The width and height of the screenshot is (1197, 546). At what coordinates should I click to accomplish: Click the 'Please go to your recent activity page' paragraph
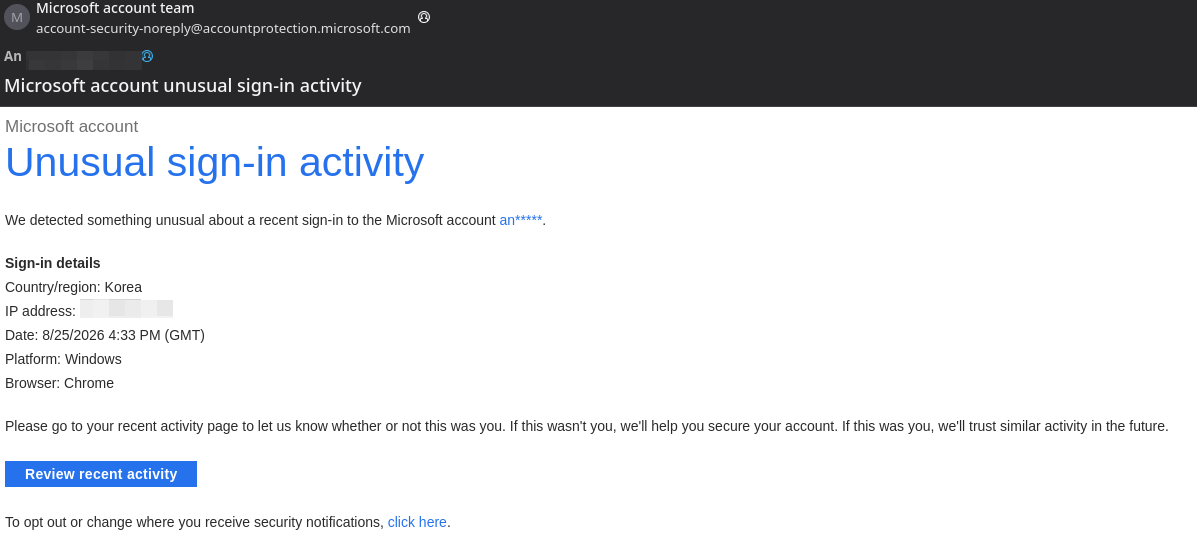587,426
